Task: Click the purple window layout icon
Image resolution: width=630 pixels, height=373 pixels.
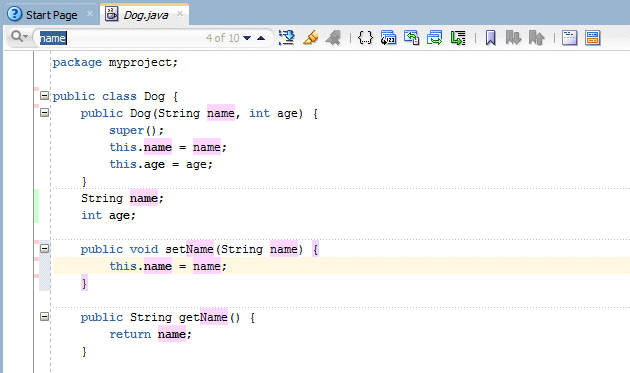Action: coord(569,38)
